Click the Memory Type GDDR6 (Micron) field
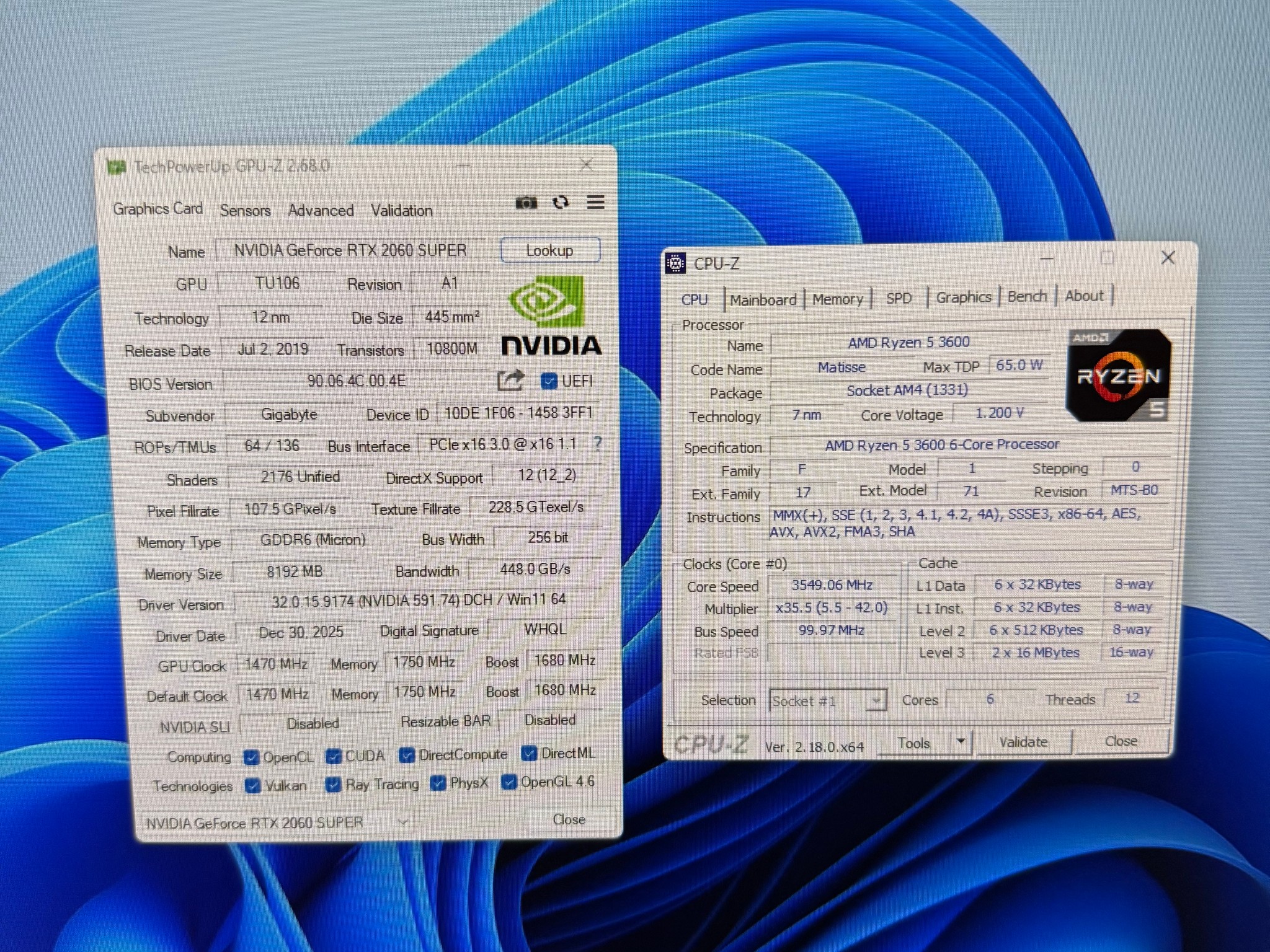Screen dimensions: 1270x952 pos(313,540)
